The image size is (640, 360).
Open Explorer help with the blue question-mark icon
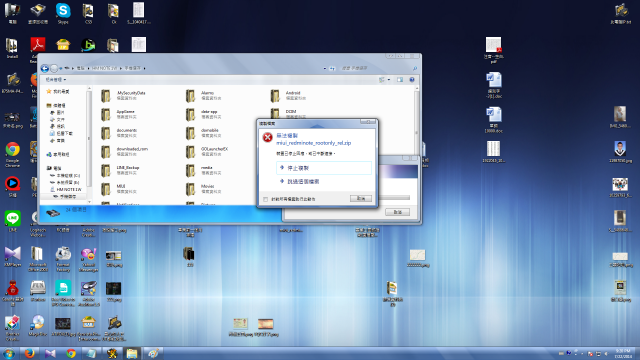(x=412, y=80)
